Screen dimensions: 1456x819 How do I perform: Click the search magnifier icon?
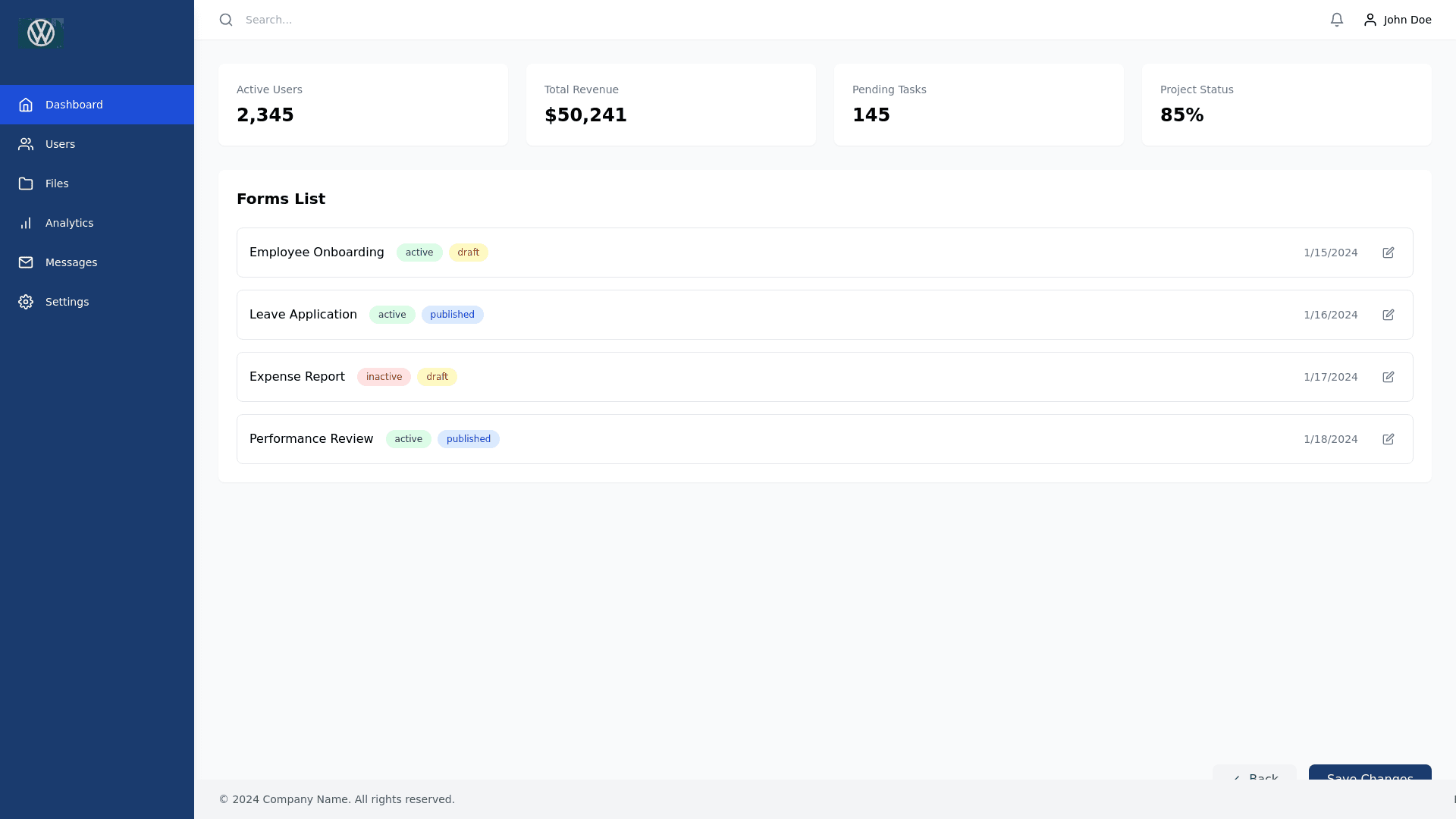226,20
